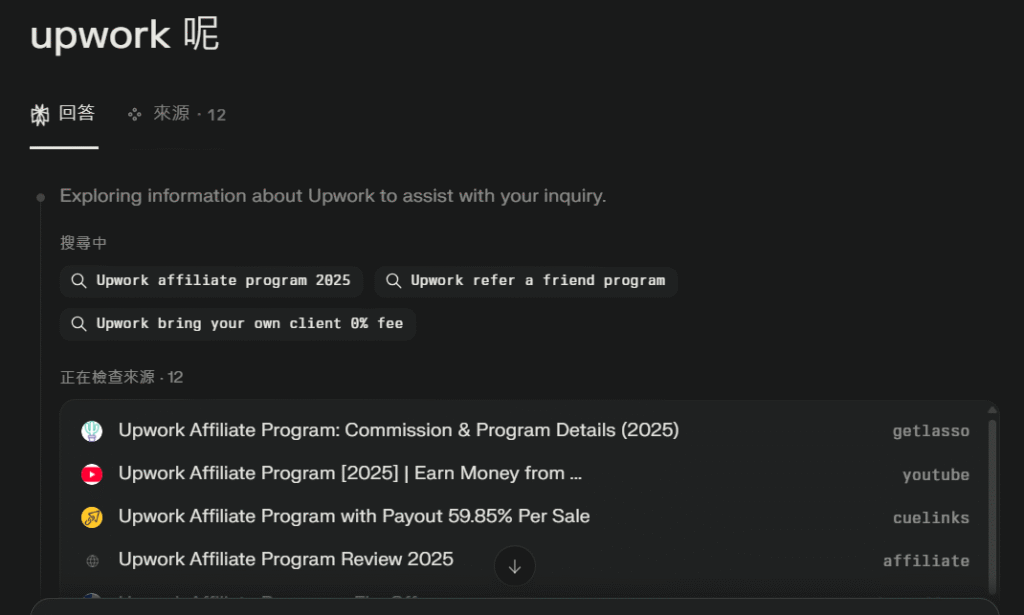Open Upwork Affiliate Program Review 2025 source
This screenshot has width=1024, height=615.
[x=286, y=559]
